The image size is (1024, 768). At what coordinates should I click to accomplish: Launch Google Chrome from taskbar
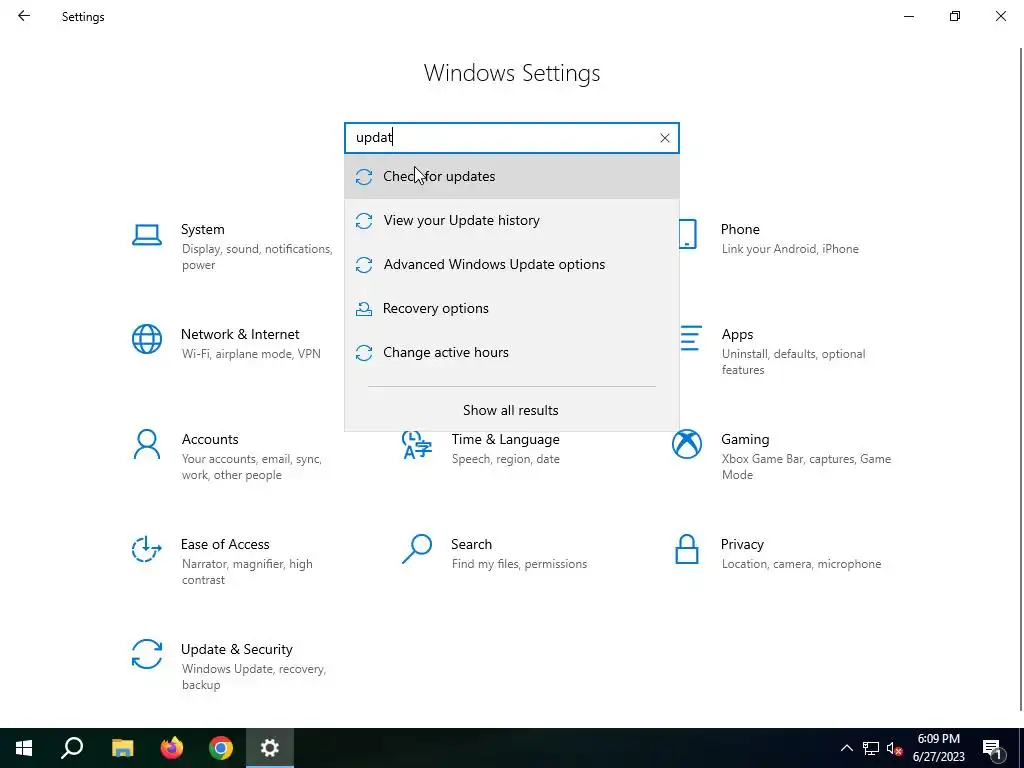click(x=221, y=748)
